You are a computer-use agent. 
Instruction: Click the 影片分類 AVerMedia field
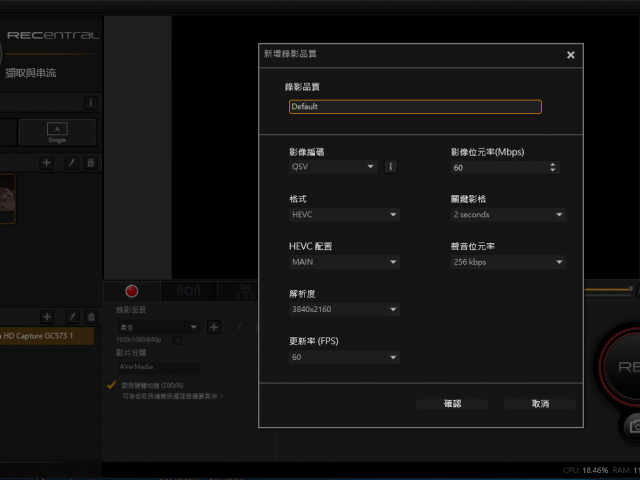click(x=158, y=367)
